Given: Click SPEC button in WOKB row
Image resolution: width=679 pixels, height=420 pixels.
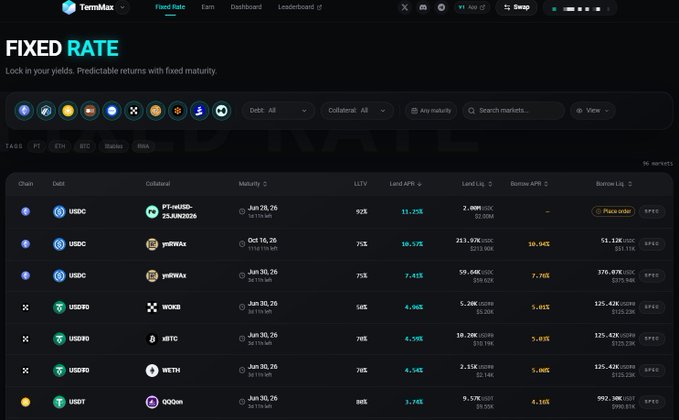Looking at the screenshot, I should pyautogui.click(x=652, y=307).
